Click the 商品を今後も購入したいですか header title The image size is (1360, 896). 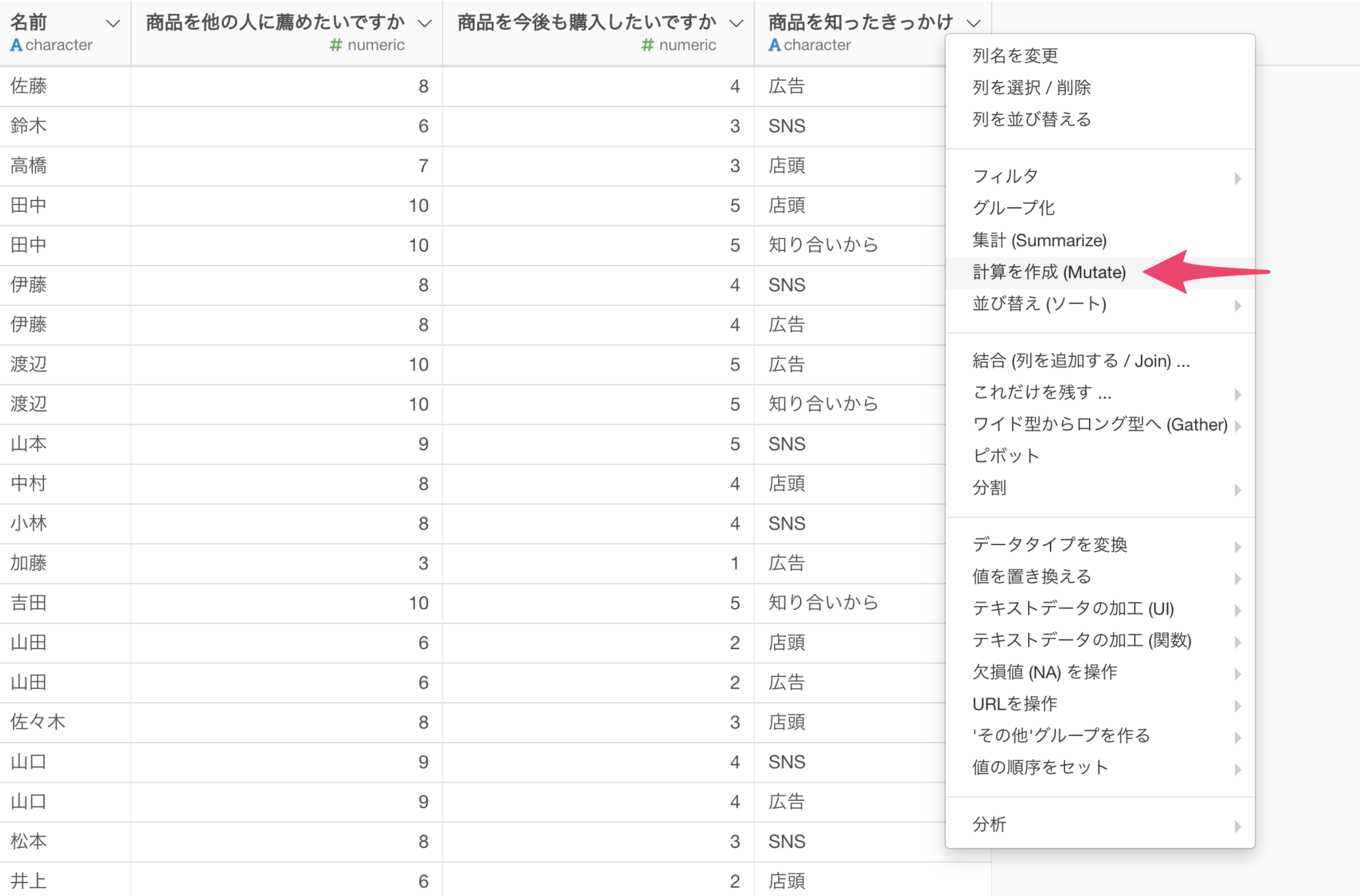pyautogui.click(x=587, y=22)
